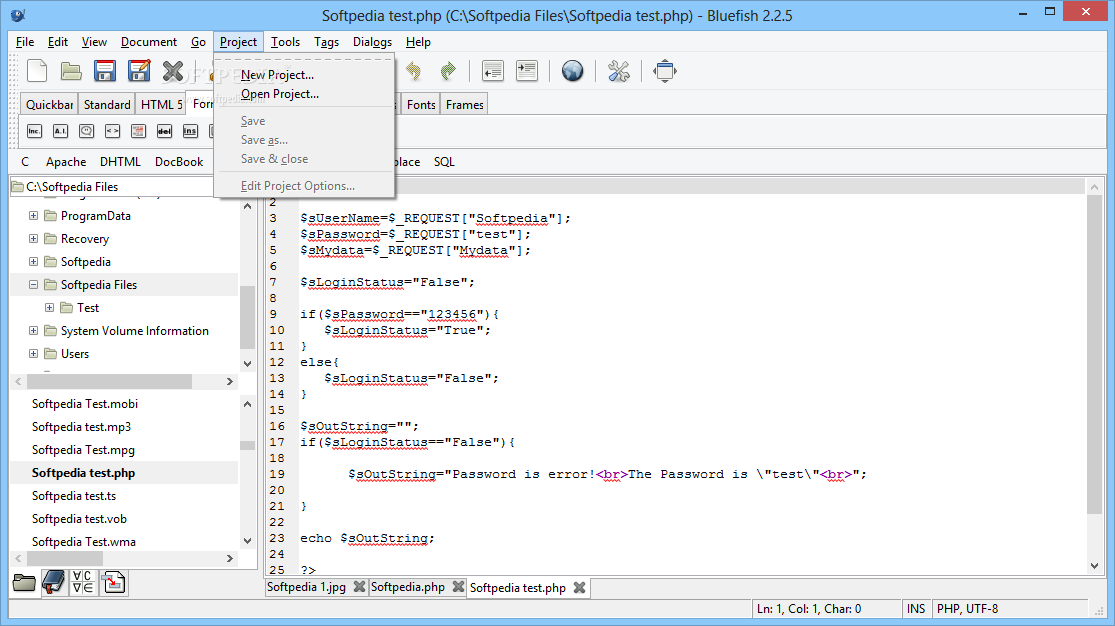1115x626 pixels.
Task: Click the Save As floppy-with-pencil icon
Action: coord(139,71)
